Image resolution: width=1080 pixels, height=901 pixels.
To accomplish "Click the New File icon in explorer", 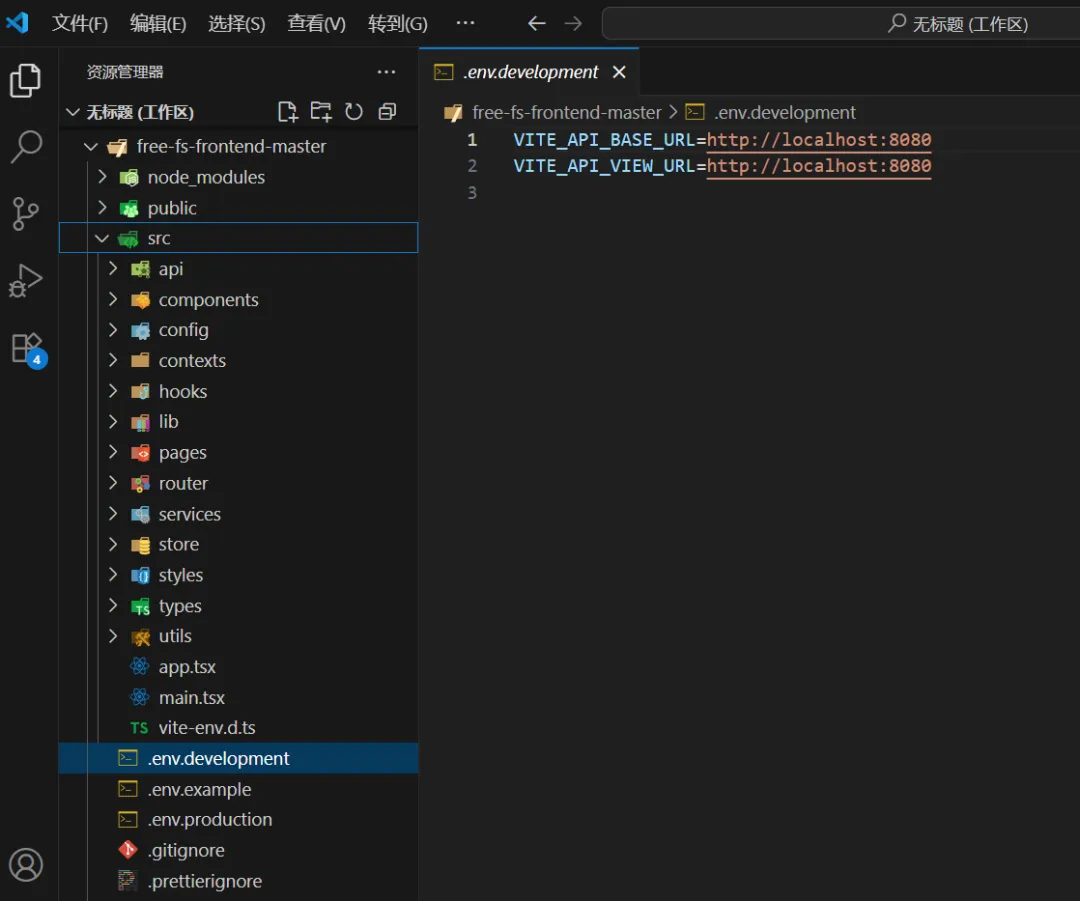I will pyautogui.click(x=288, y=112).
